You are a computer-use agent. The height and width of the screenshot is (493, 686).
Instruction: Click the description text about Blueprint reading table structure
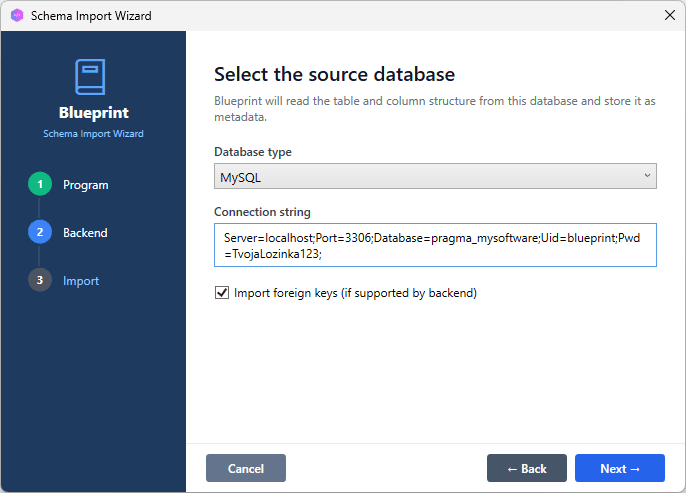tap(434, 109)
